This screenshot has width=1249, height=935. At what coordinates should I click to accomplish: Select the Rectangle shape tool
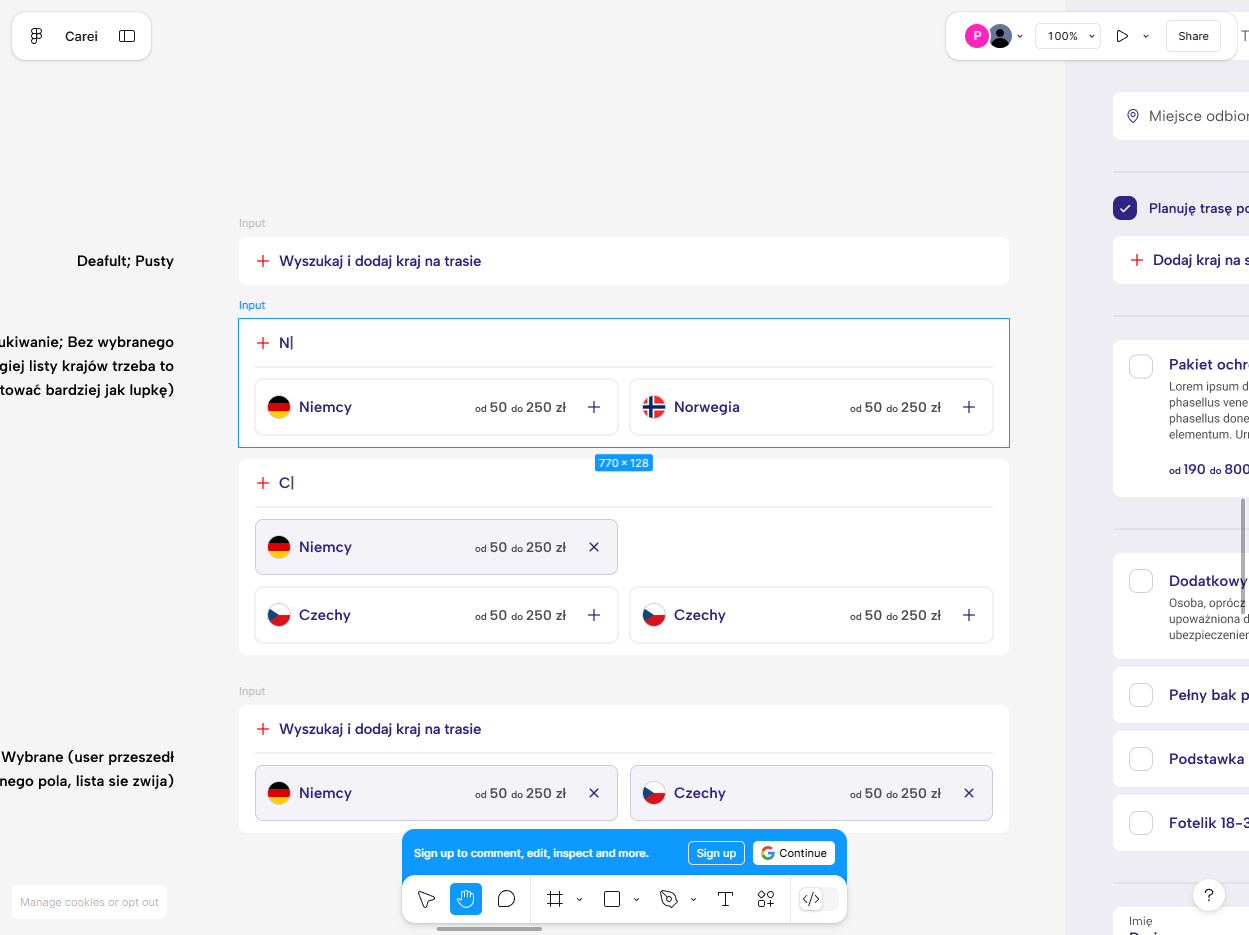pos(612,899)
